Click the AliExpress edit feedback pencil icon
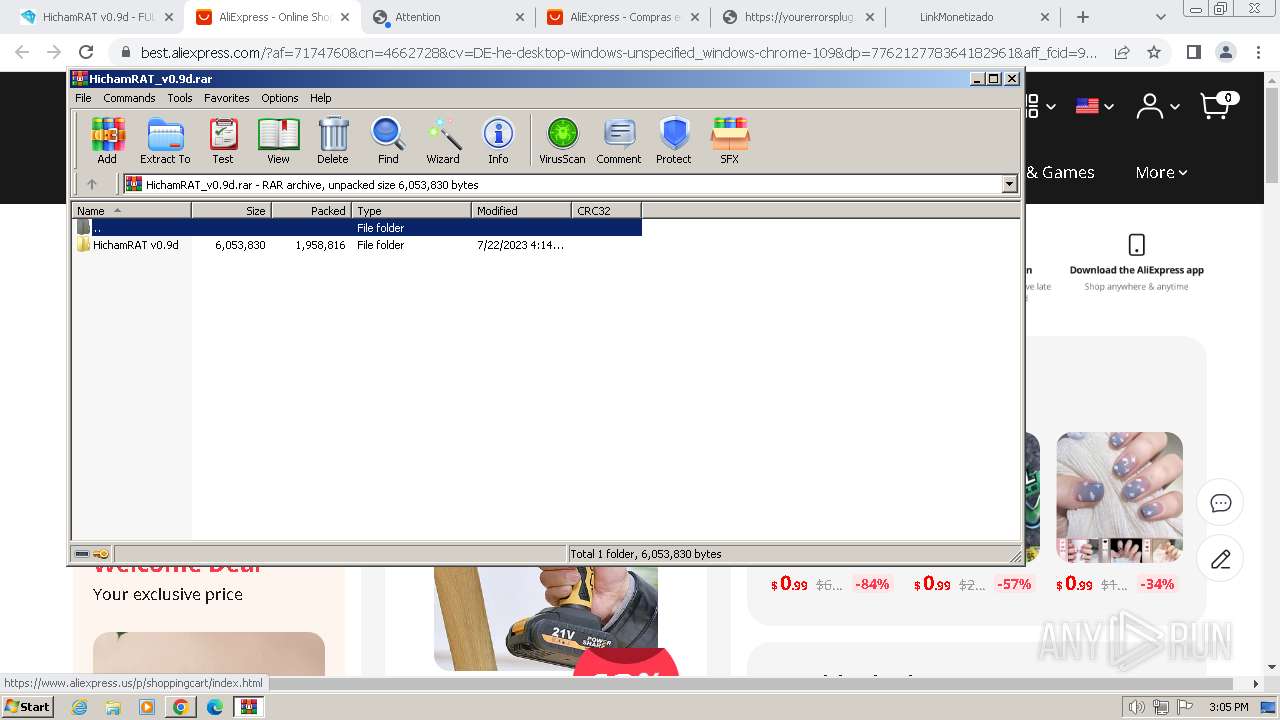Viewport: 1280px width, 720px height. tap(1220, 559)
